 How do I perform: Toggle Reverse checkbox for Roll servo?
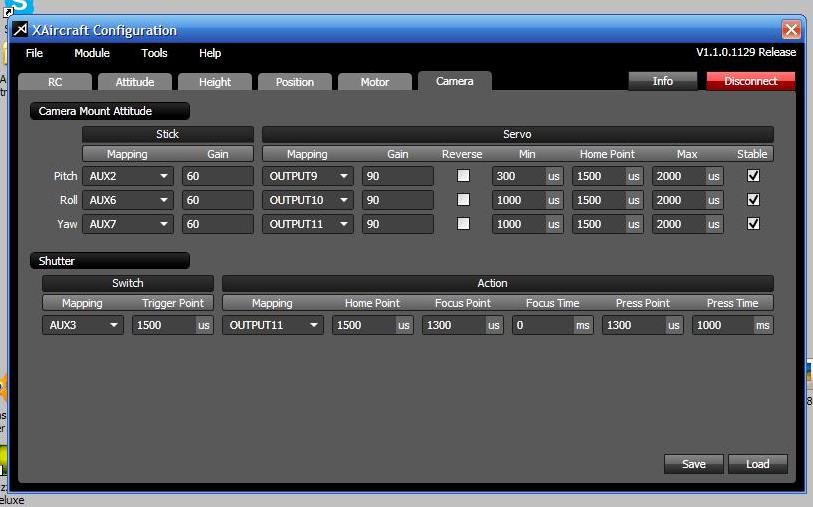click(462, 200)
